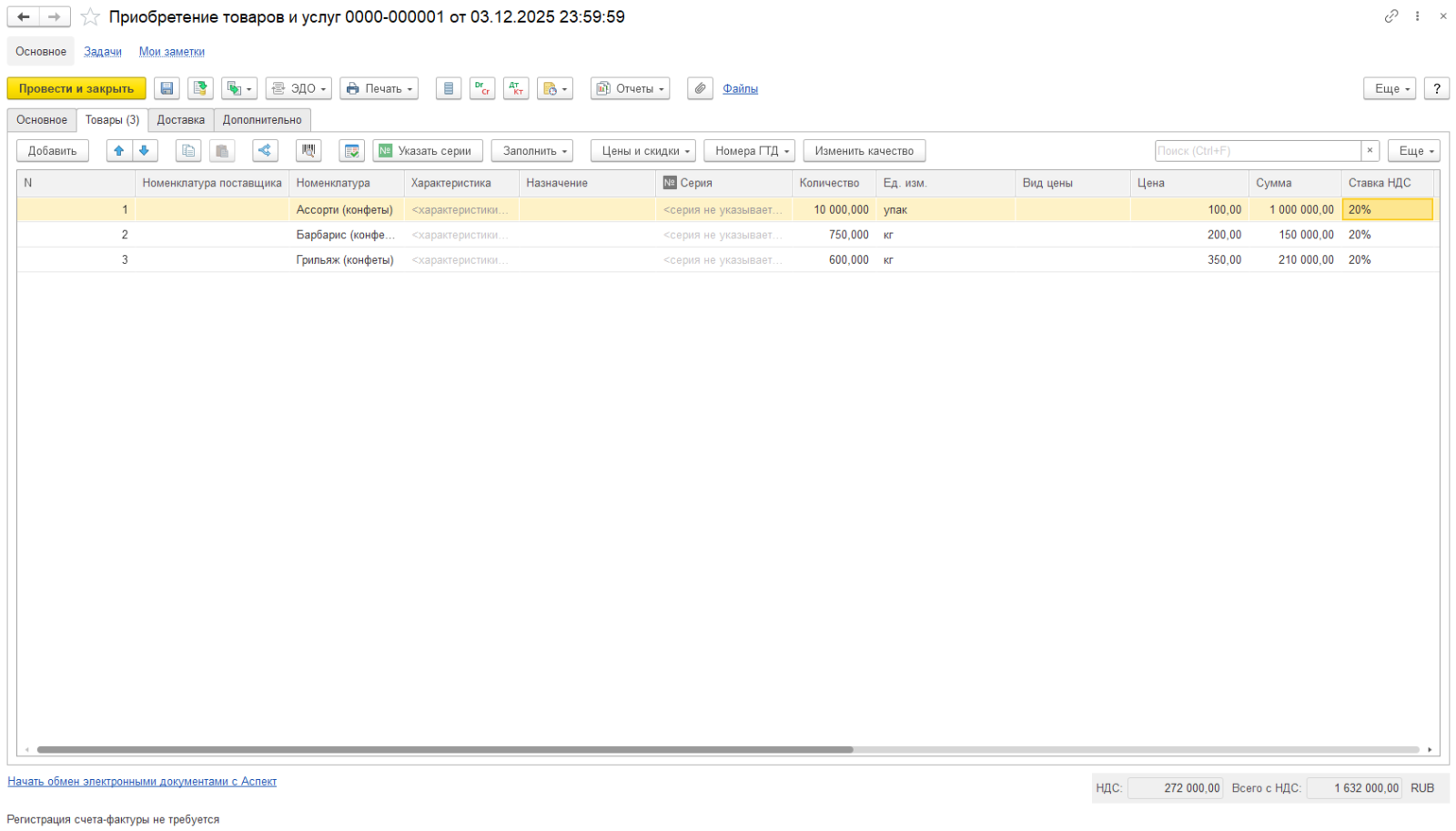Click the paperclip attachments icon

700,88
